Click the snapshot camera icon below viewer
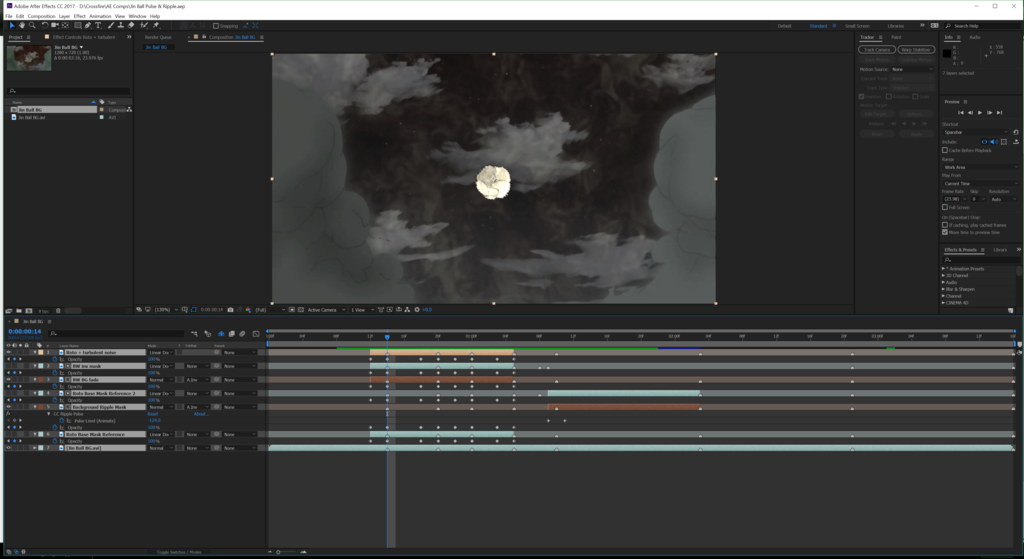The image size is (1024, 559). (231, 310)
